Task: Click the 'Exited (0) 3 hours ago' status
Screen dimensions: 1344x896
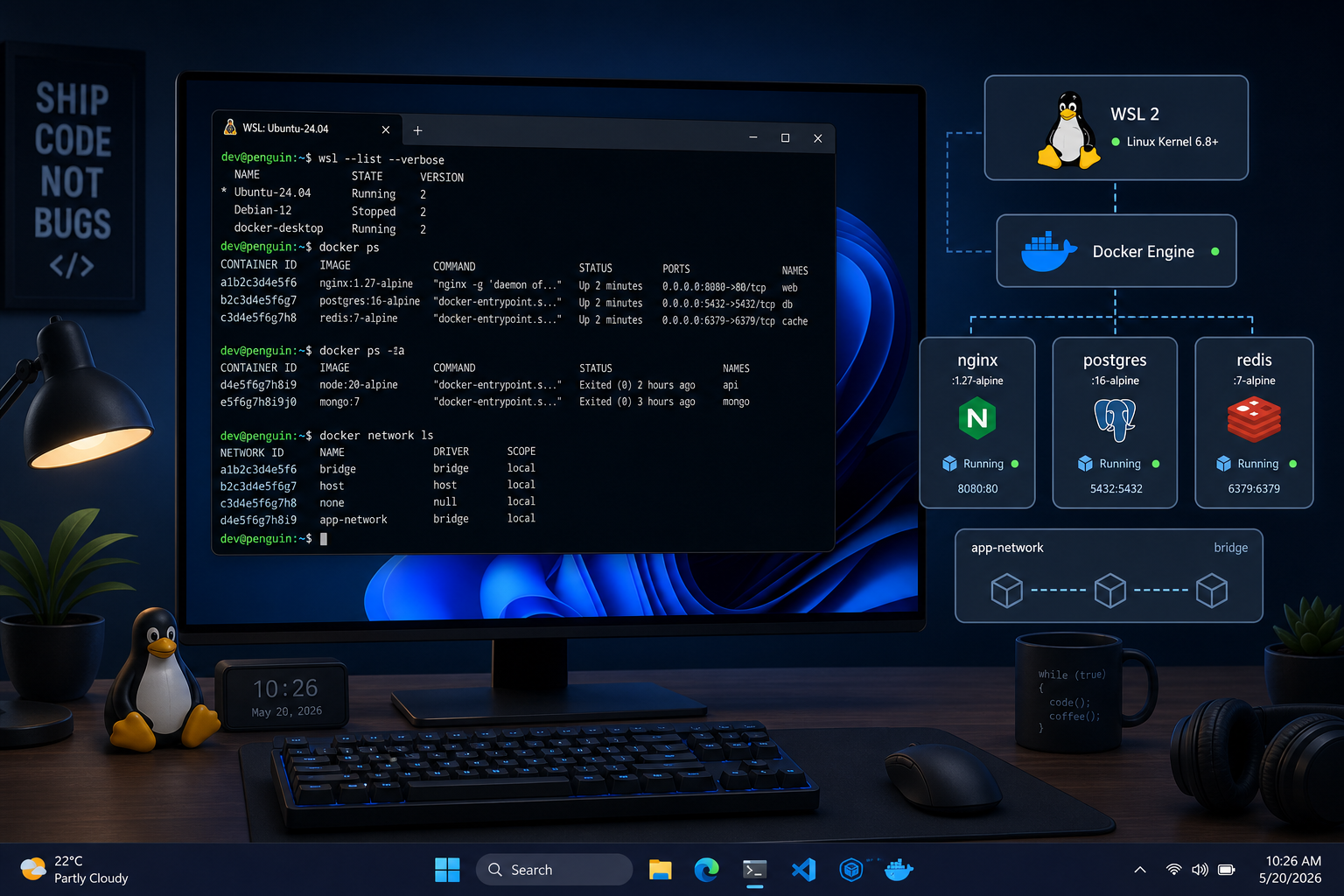Action: click(637, 402)
